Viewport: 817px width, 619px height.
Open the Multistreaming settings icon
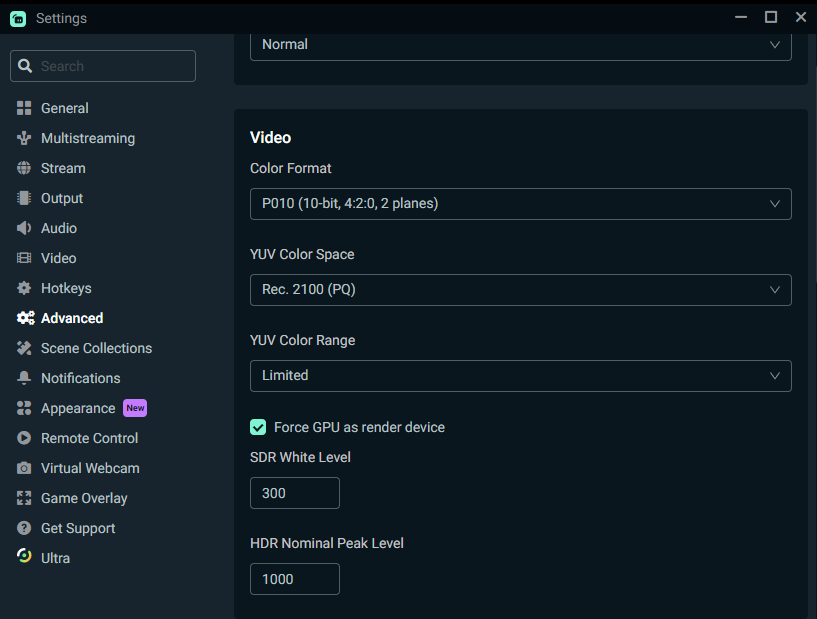click(22, 138)
